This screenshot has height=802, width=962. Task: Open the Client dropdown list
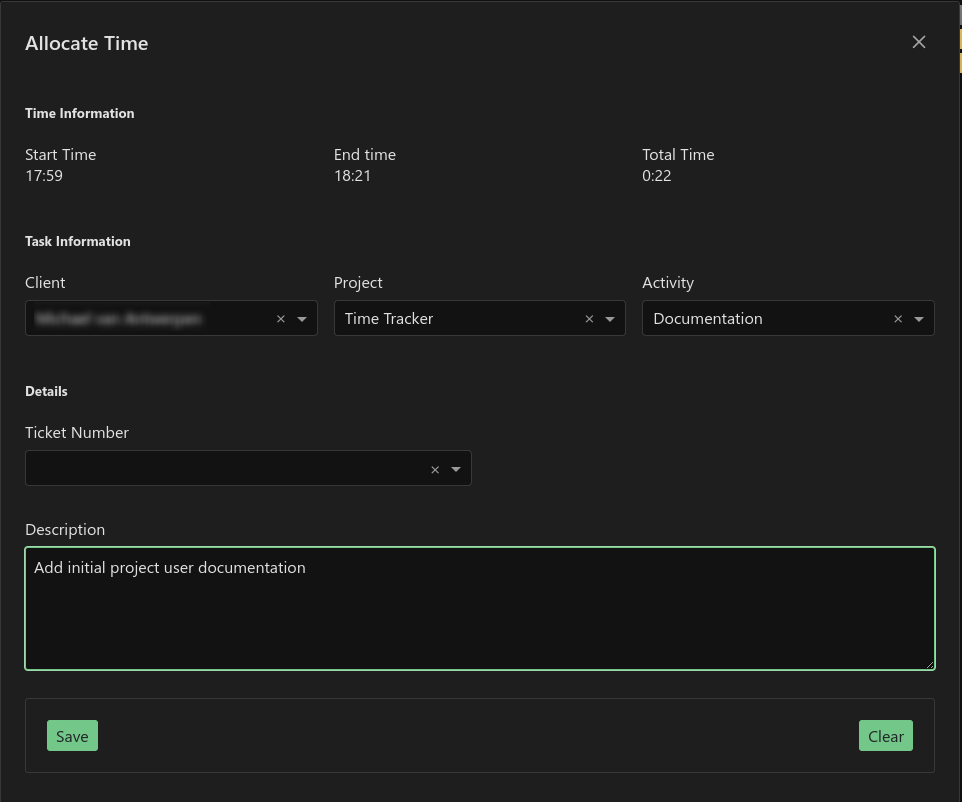coord(303,318)
